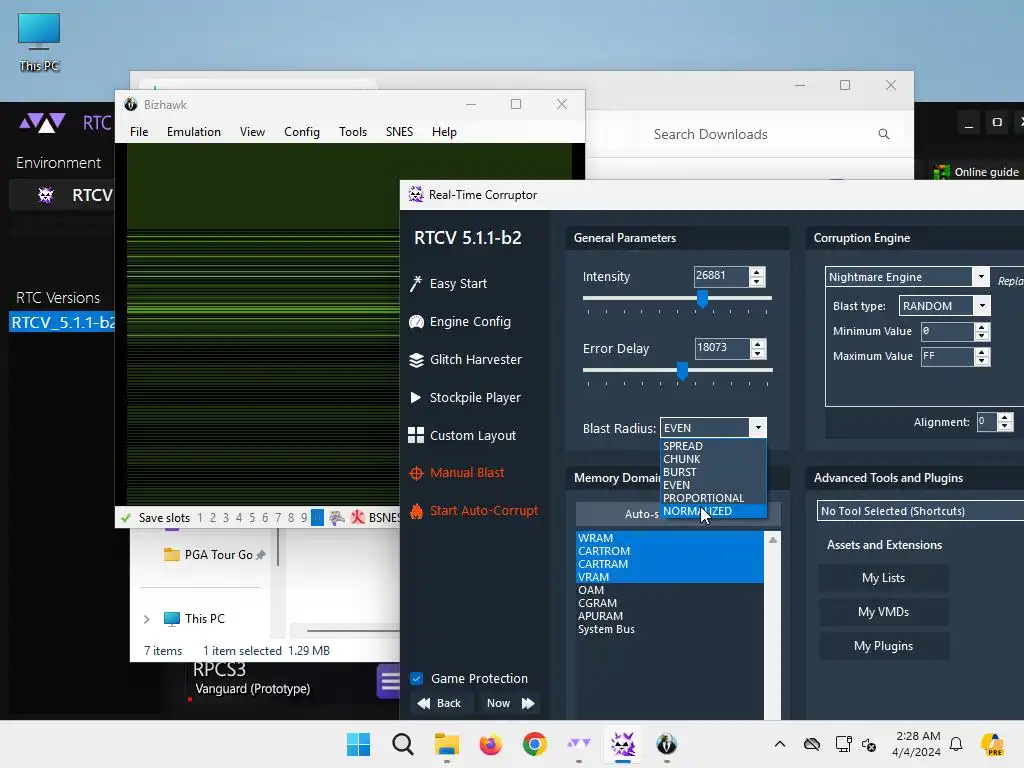
Task: Open the notifications bell in system tray
Action: 956,744
